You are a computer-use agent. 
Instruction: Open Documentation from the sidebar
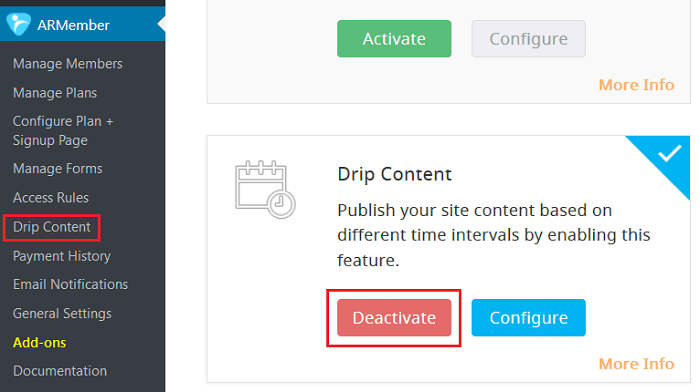tap(60, 371)
